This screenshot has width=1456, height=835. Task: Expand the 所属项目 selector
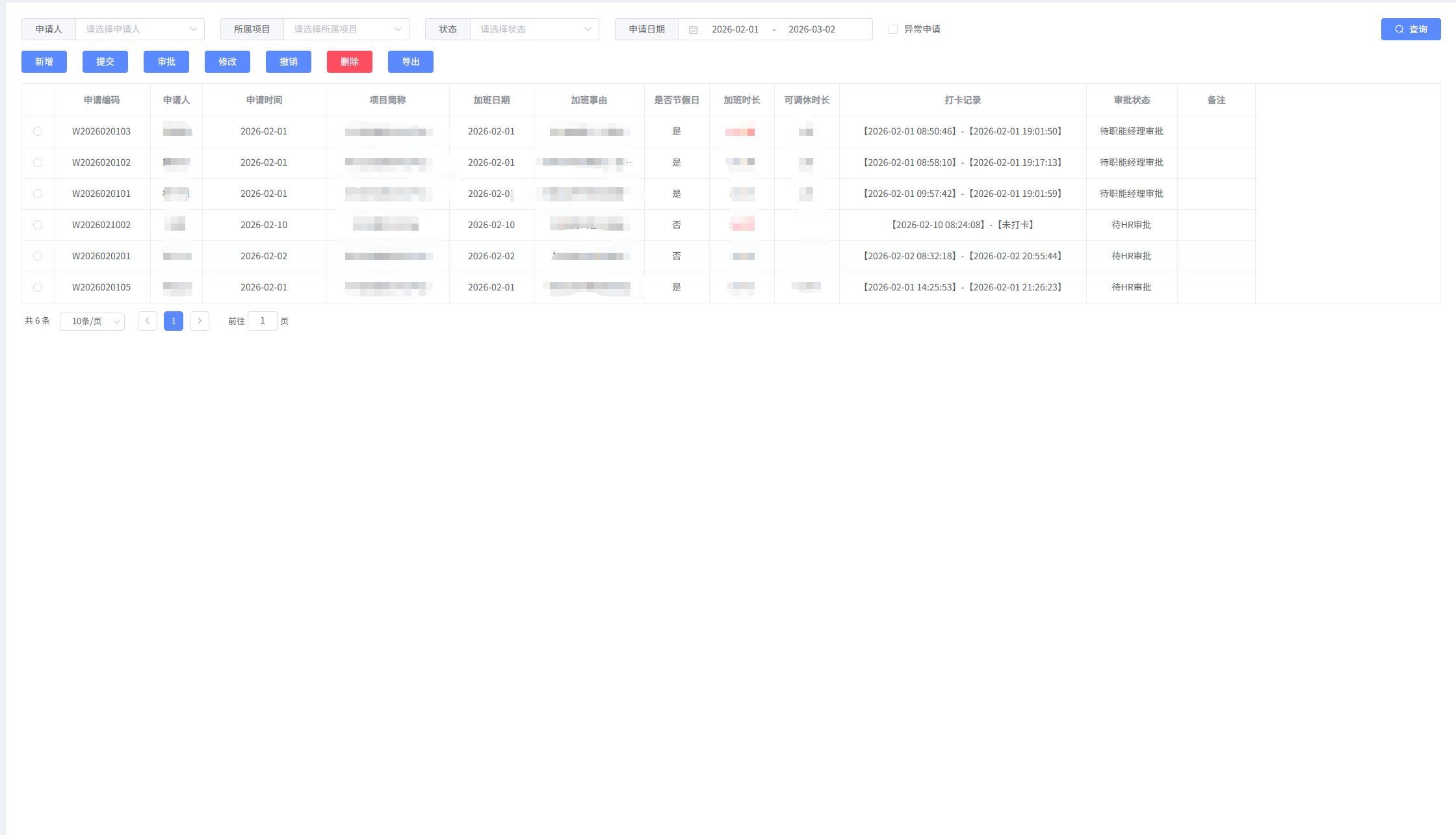coord(346,29)
